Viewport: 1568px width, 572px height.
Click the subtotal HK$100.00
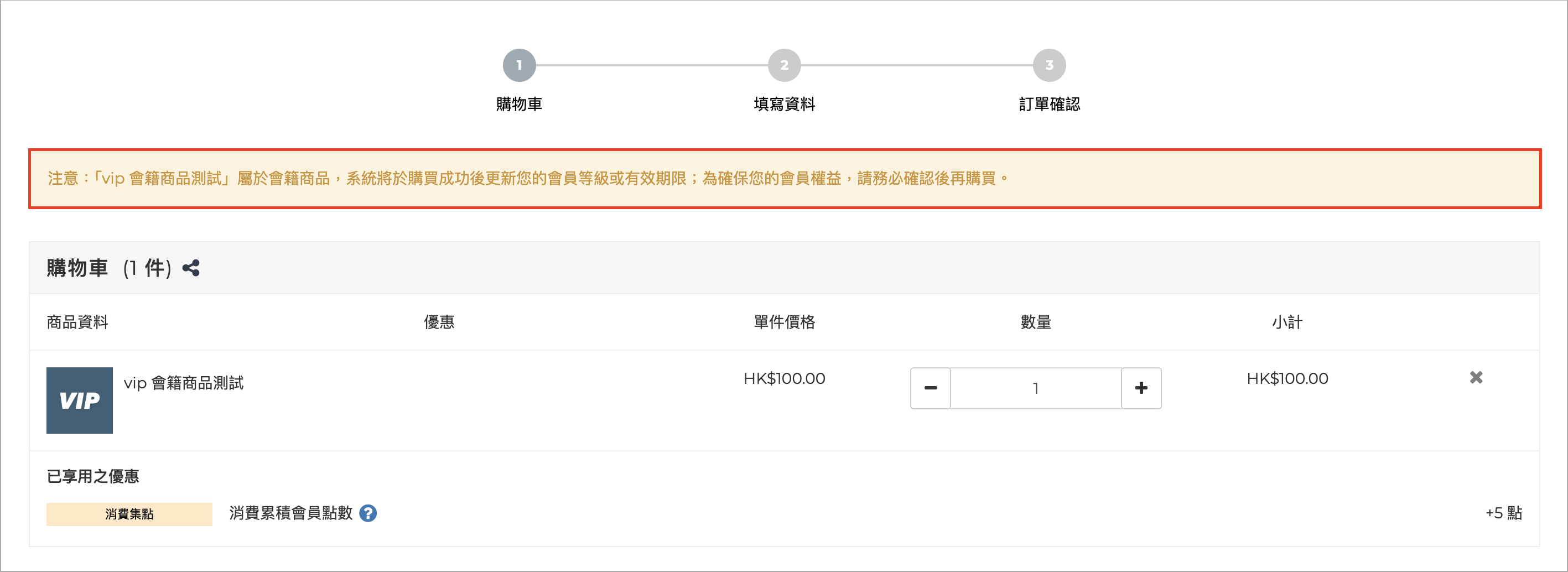(x=1287, y=378)
